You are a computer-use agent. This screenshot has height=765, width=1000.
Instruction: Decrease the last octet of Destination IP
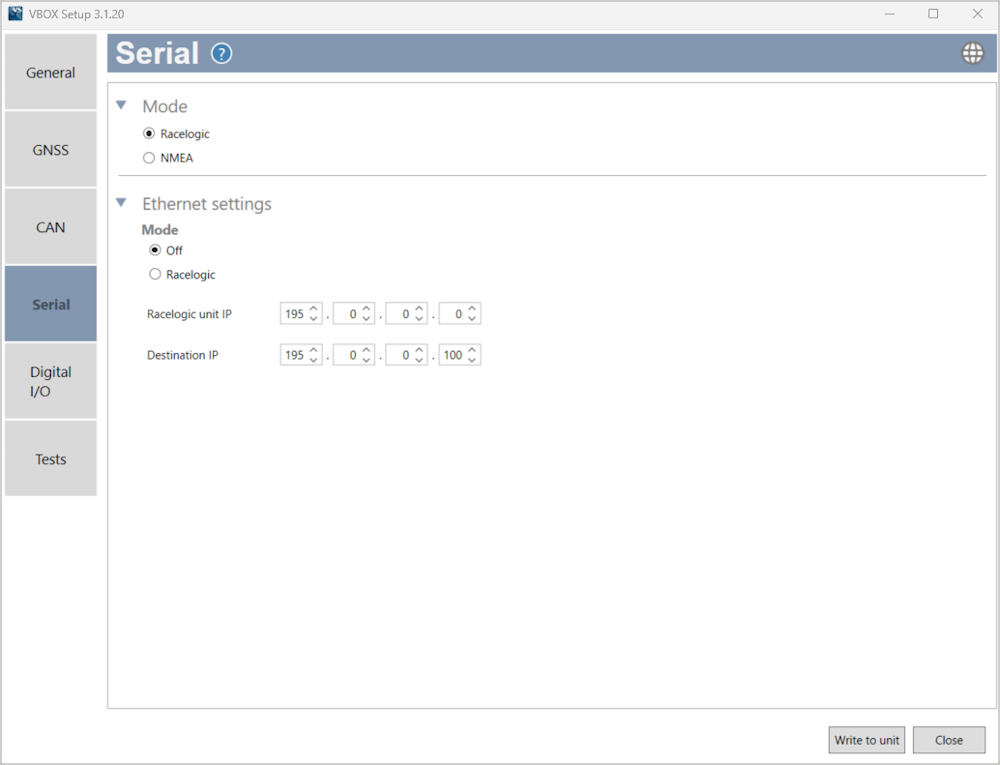click(x=472, y=360)
